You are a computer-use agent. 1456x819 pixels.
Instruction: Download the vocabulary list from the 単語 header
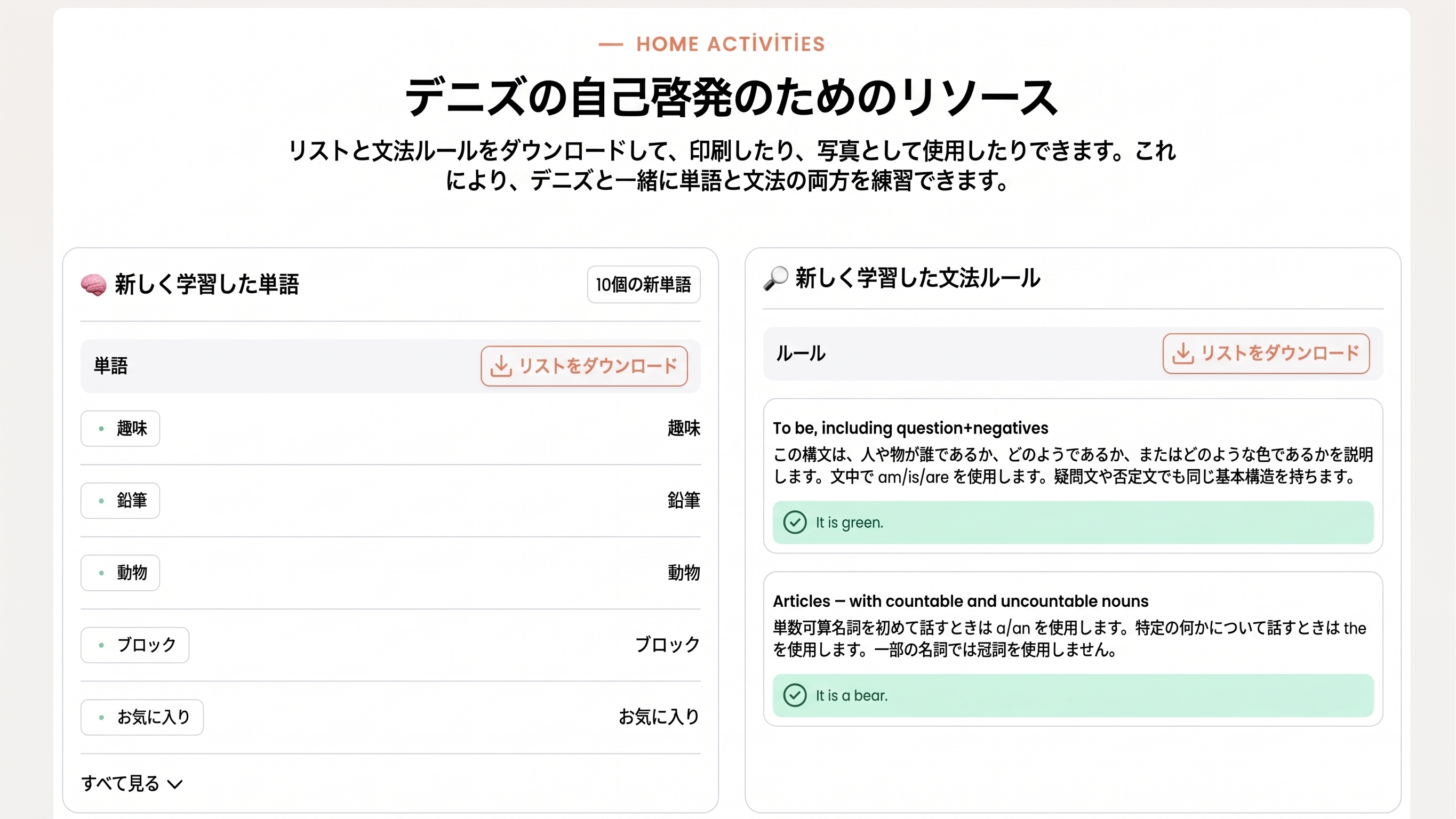584,366
